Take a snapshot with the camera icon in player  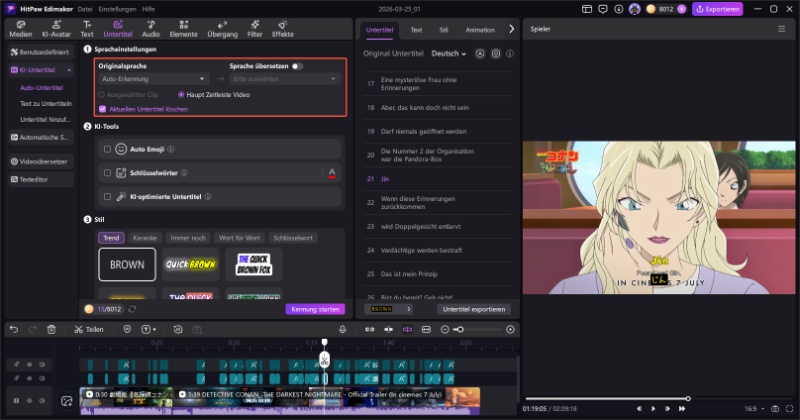(775, 409)
